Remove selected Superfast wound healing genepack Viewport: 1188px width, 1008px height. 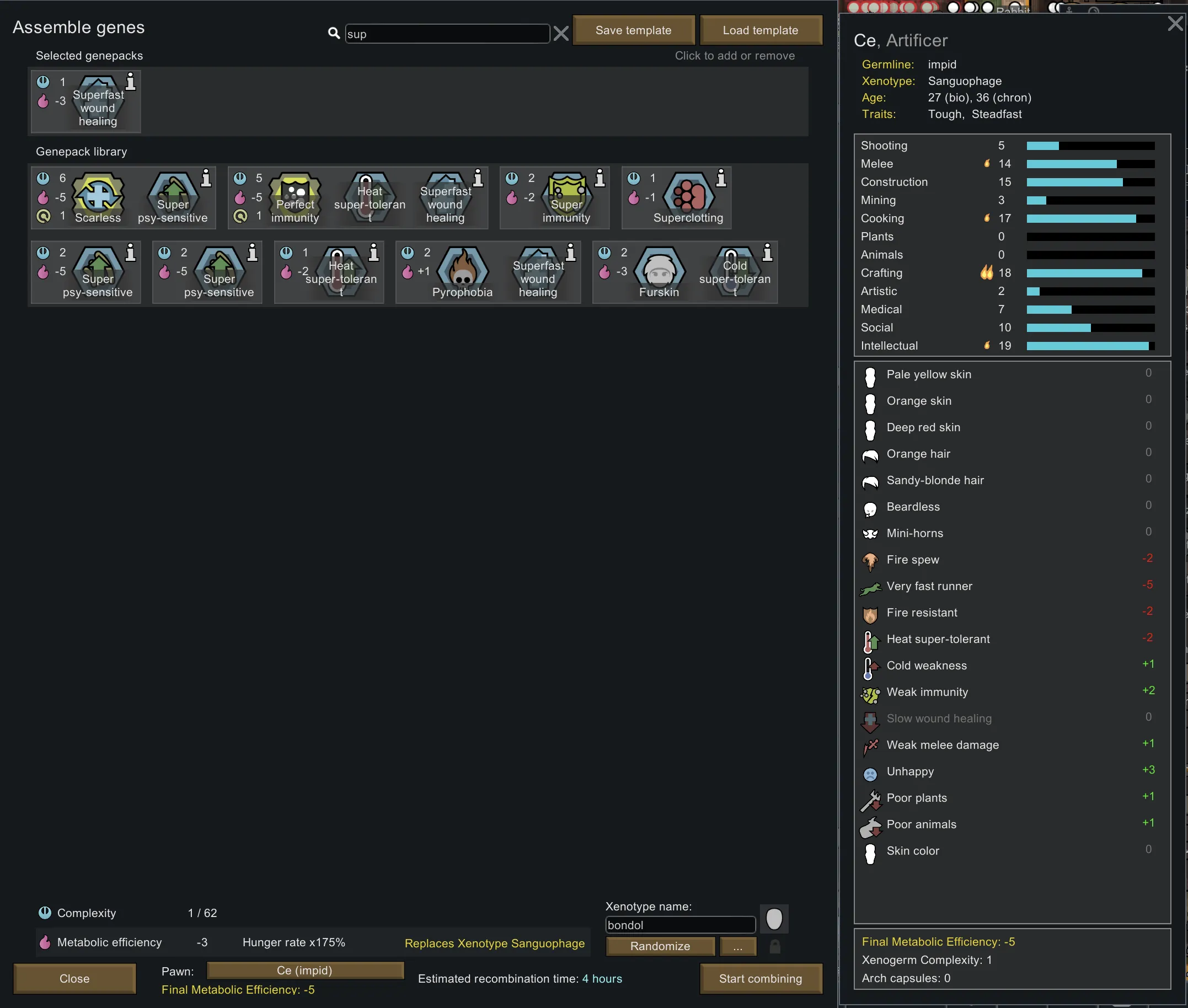98,101
